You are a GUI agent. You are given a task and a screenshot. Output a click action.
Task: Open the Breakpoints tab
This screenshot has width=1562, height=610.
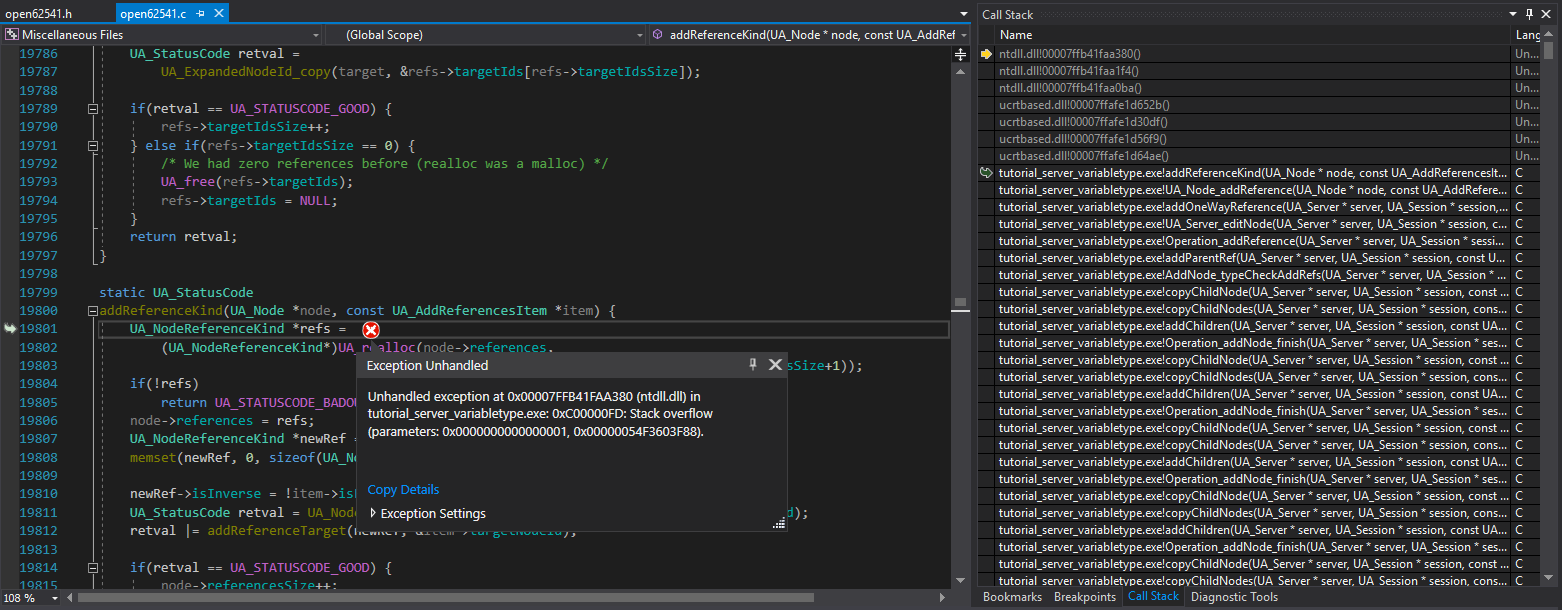[x=1085, y=597]
